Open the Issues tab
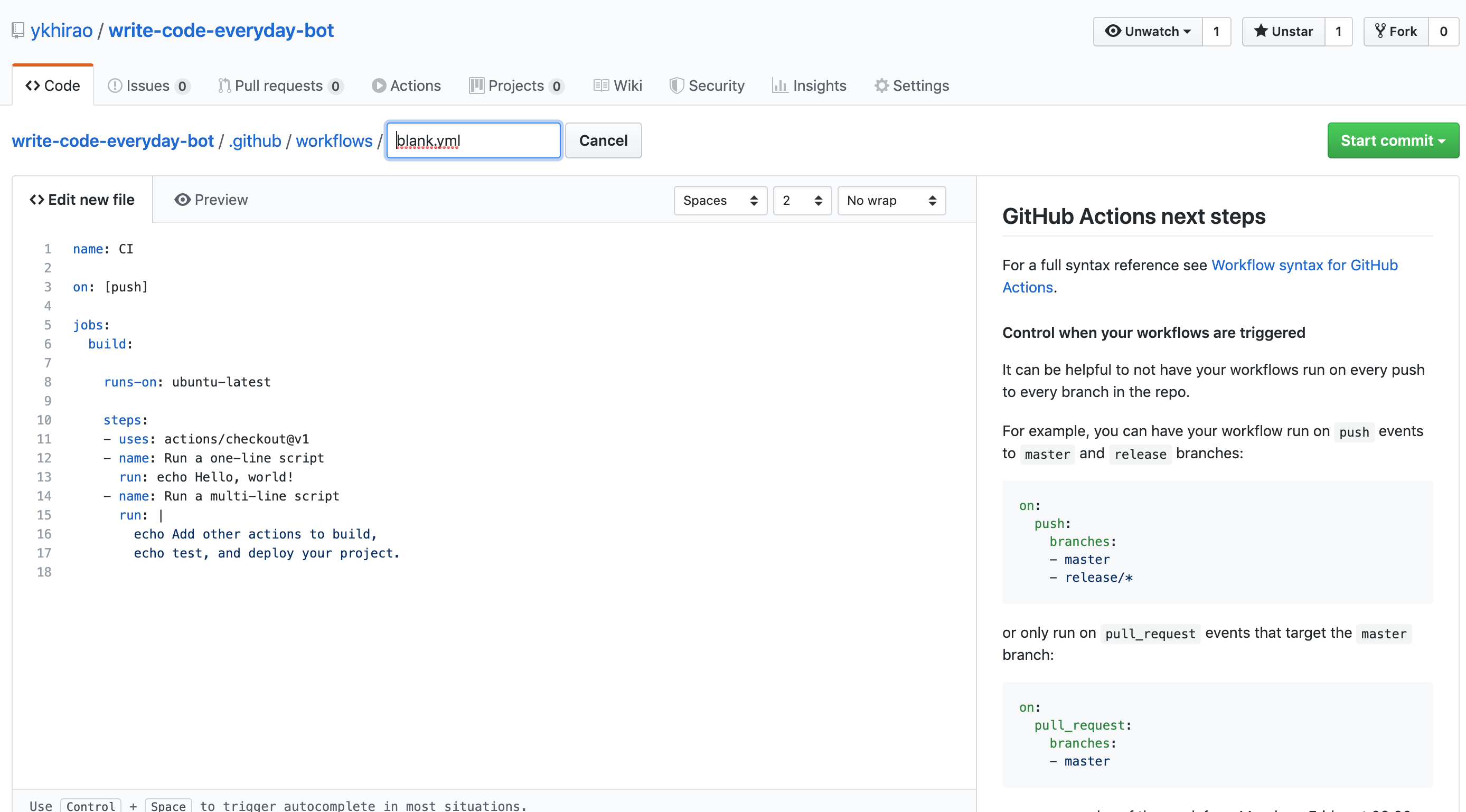The height and width of the screenshot is (812, 1466). pos(148,86)
